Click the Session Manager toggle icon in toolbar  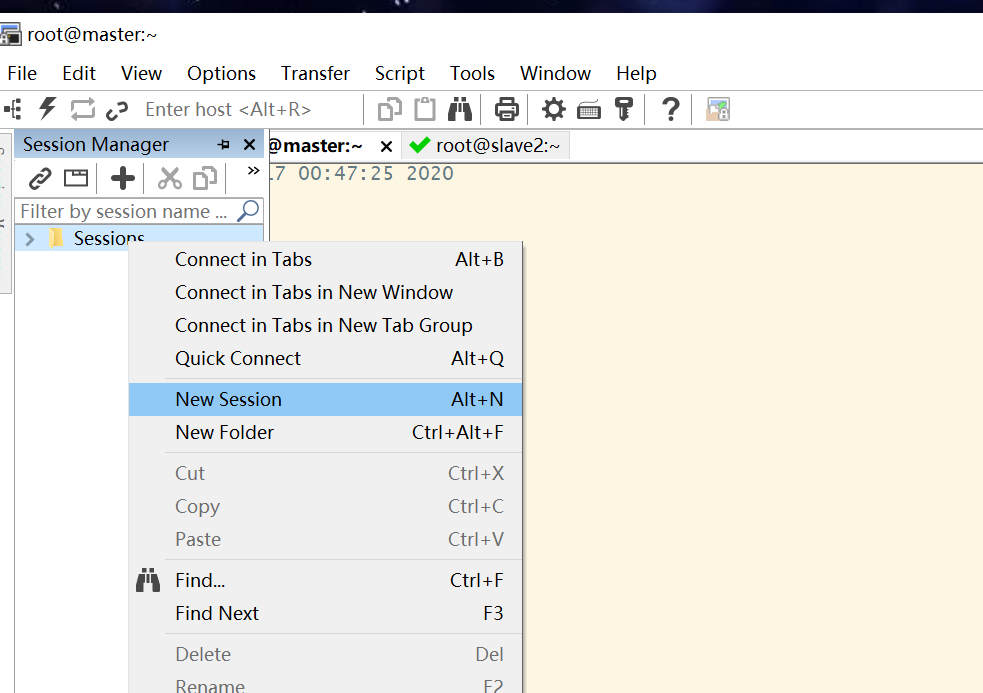click(13, 109)
